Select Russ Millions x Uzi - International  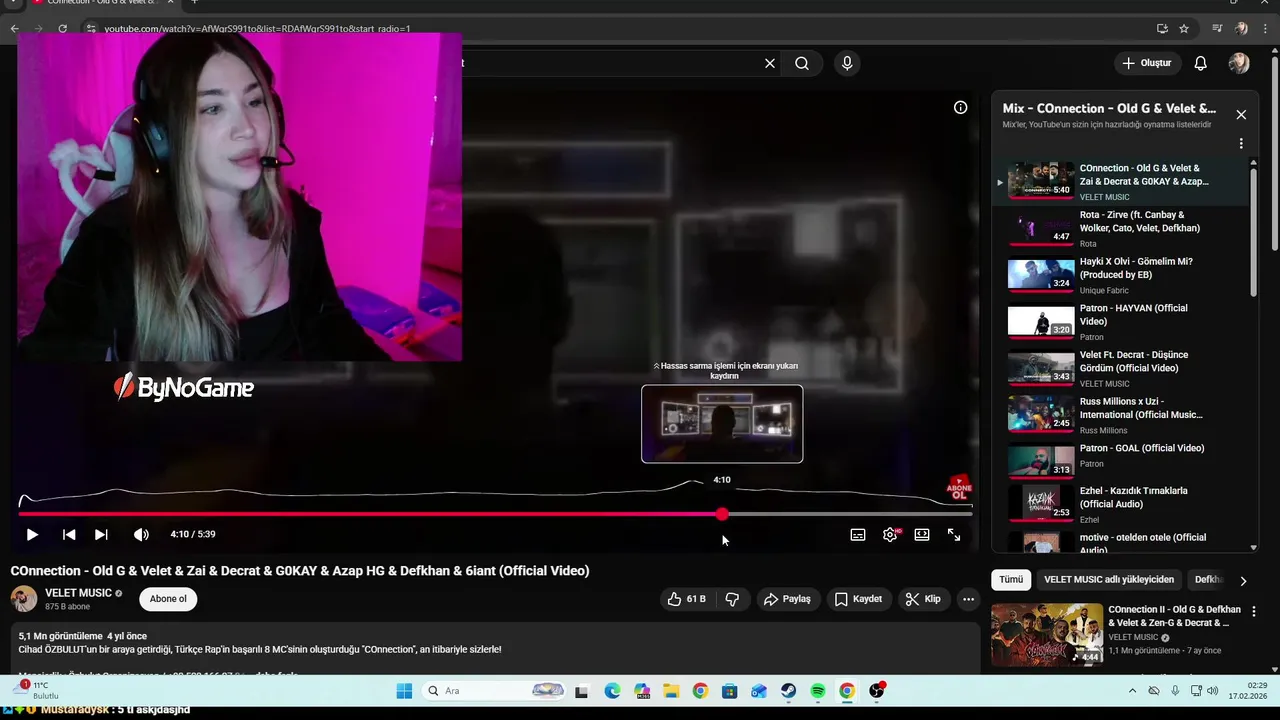pos(1120,415)
